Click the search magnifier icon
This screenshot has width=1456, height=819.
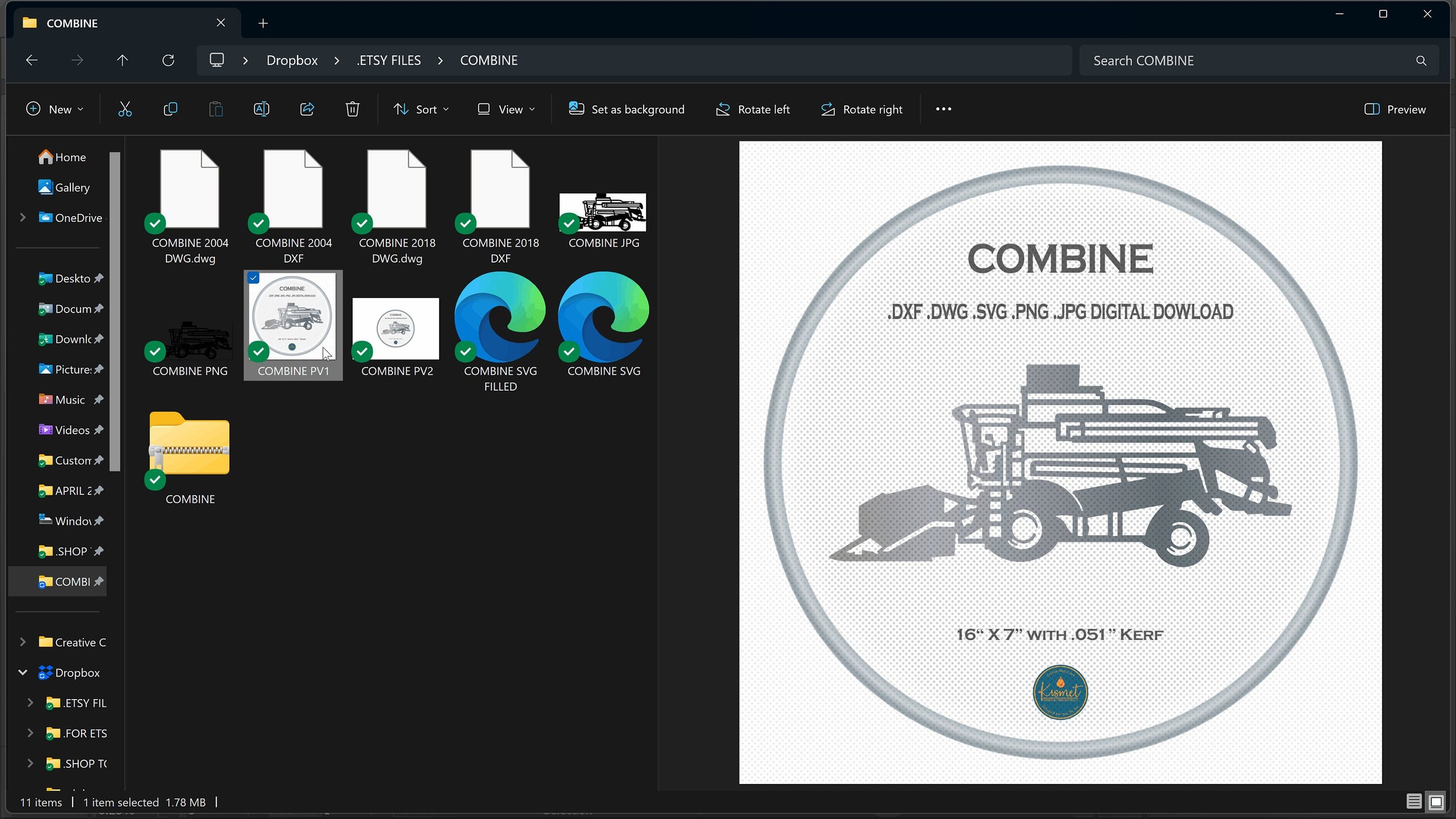[x=1421, y=61]
